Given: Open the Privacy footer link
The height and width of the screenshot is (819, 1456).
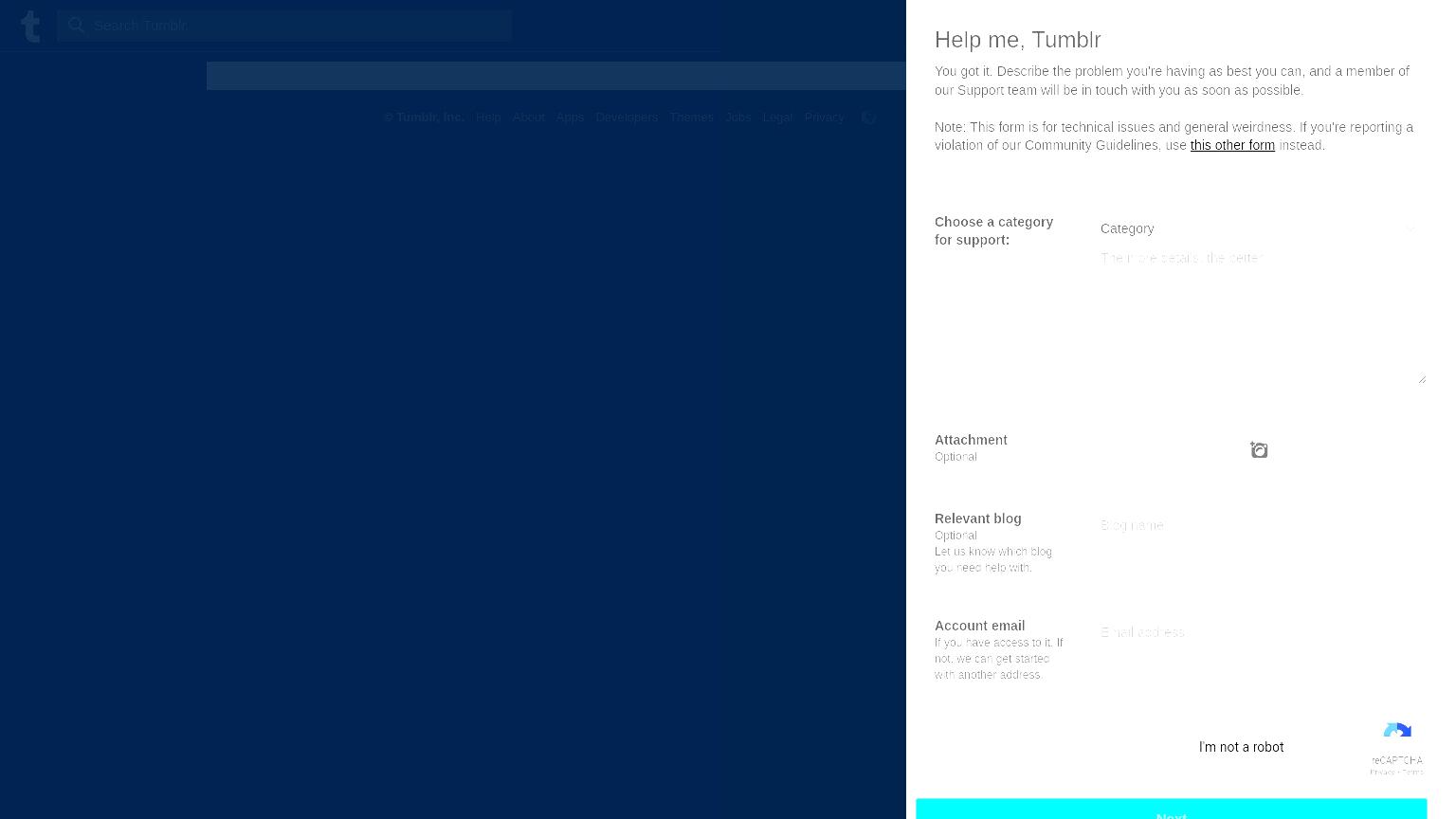Looking at the screenshot, I should click(824, 118).
